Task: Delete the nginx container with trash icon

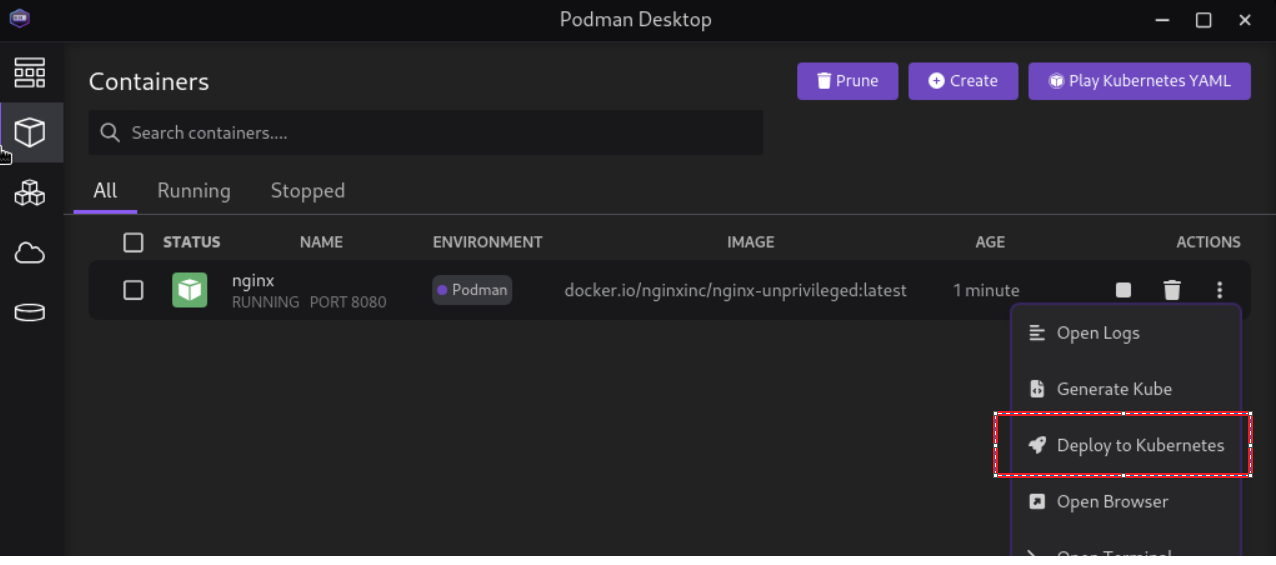Action: [1172, 290]
